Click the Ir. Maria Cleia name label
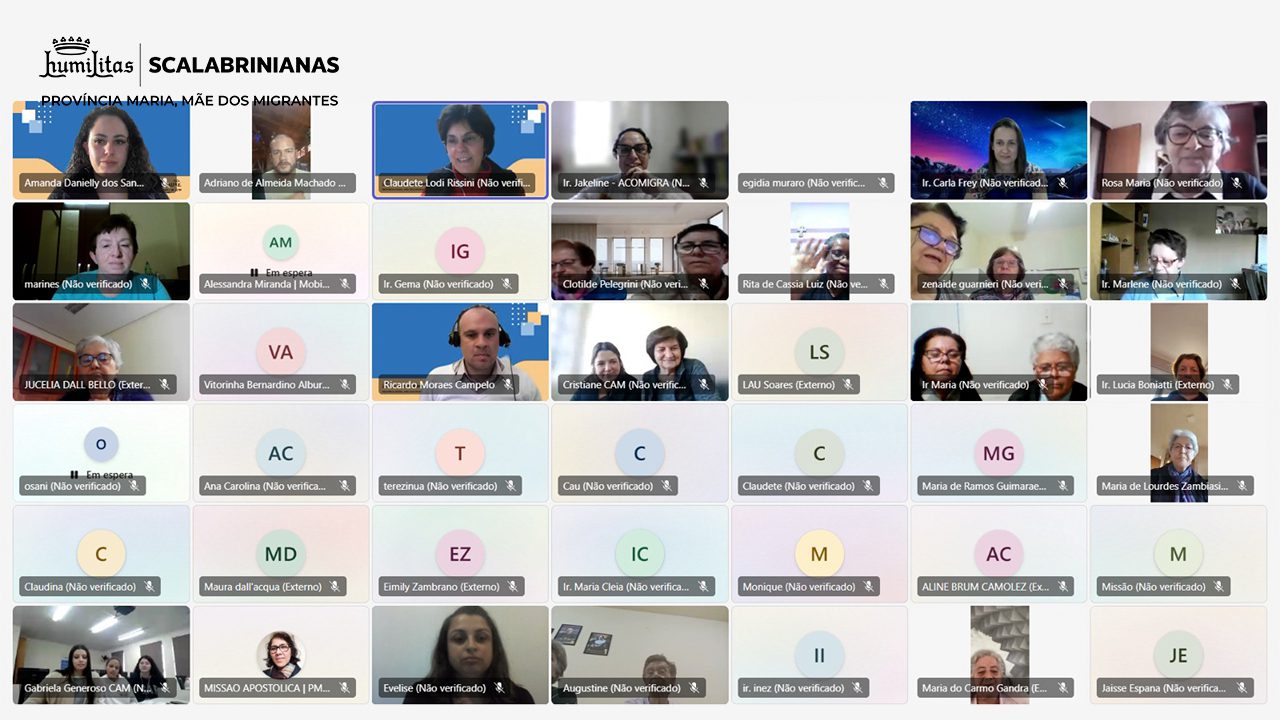This screenshot has height=720, width=1280. click(x=626, y=587)
